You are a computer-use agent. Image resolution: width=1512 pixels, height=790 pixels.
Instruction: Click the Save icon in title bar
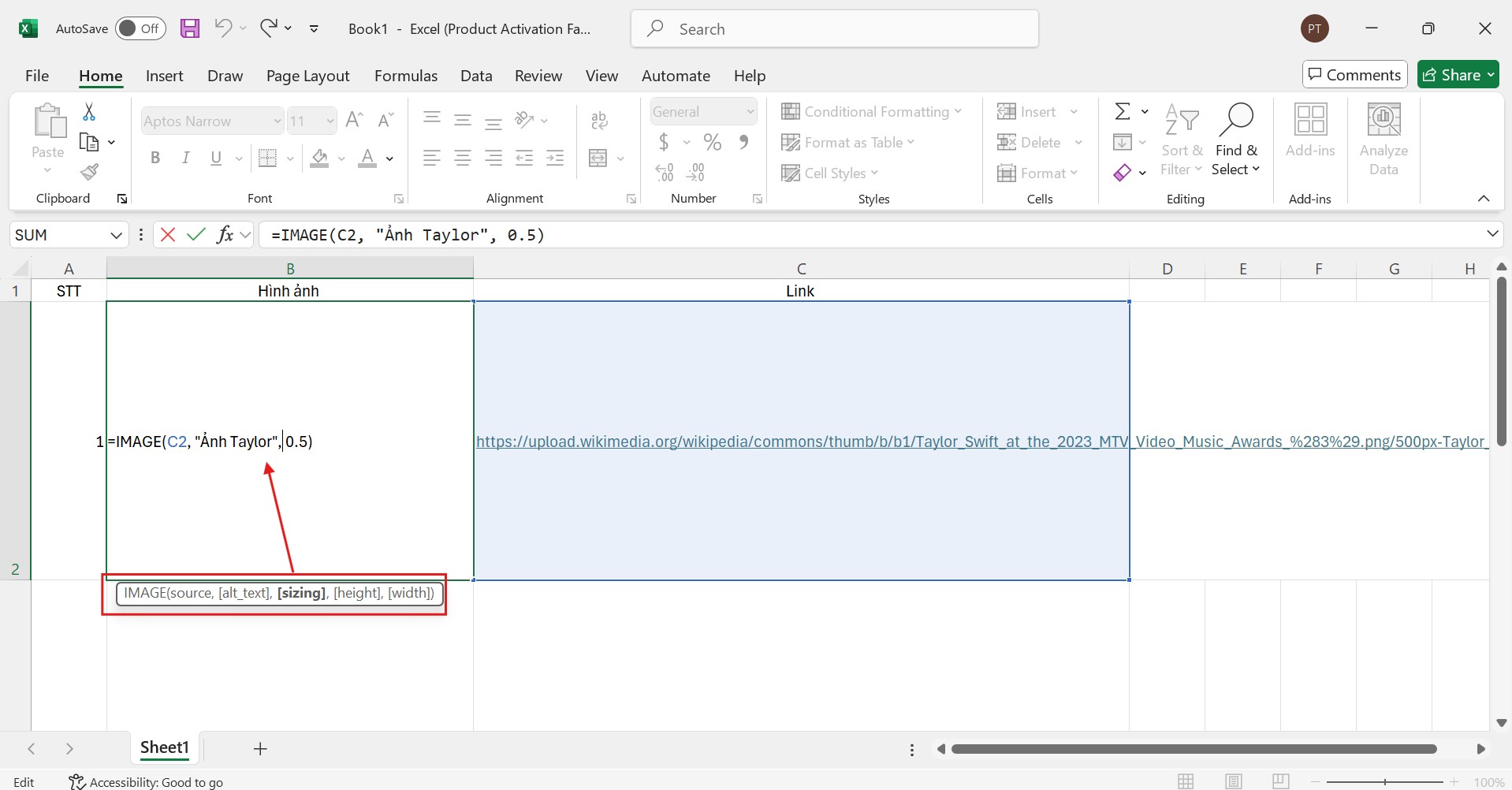(190, 28)
